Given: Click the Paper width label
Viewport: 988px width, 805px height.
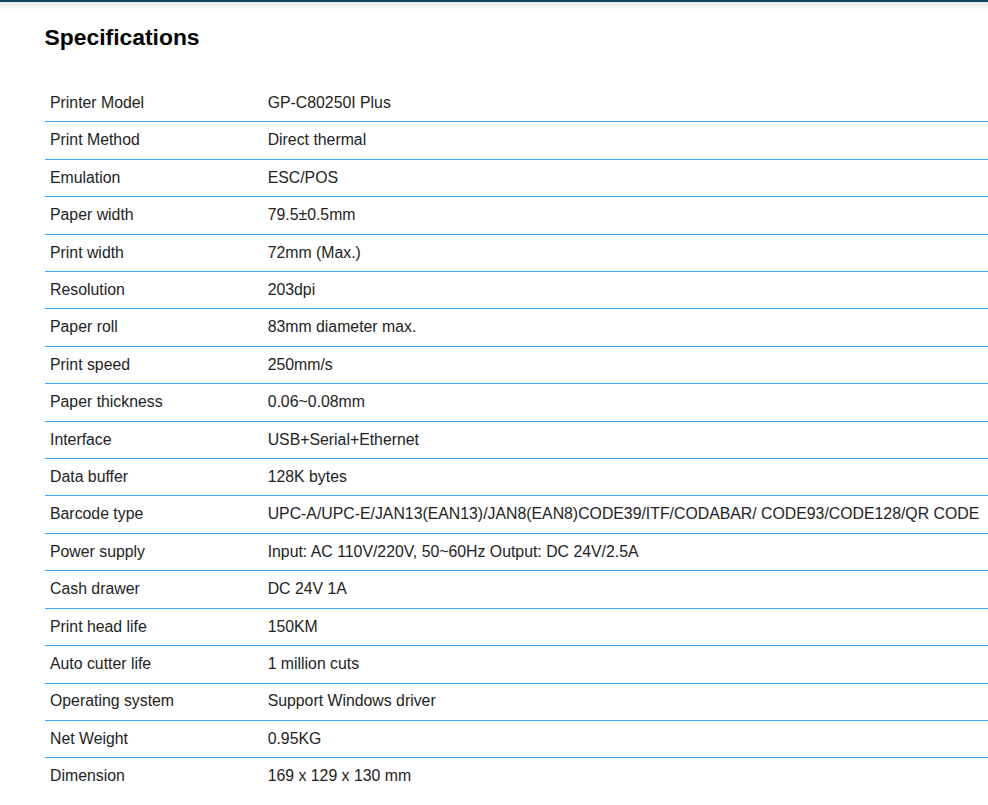Looking at the screenshot, I should tap(92, 215).
